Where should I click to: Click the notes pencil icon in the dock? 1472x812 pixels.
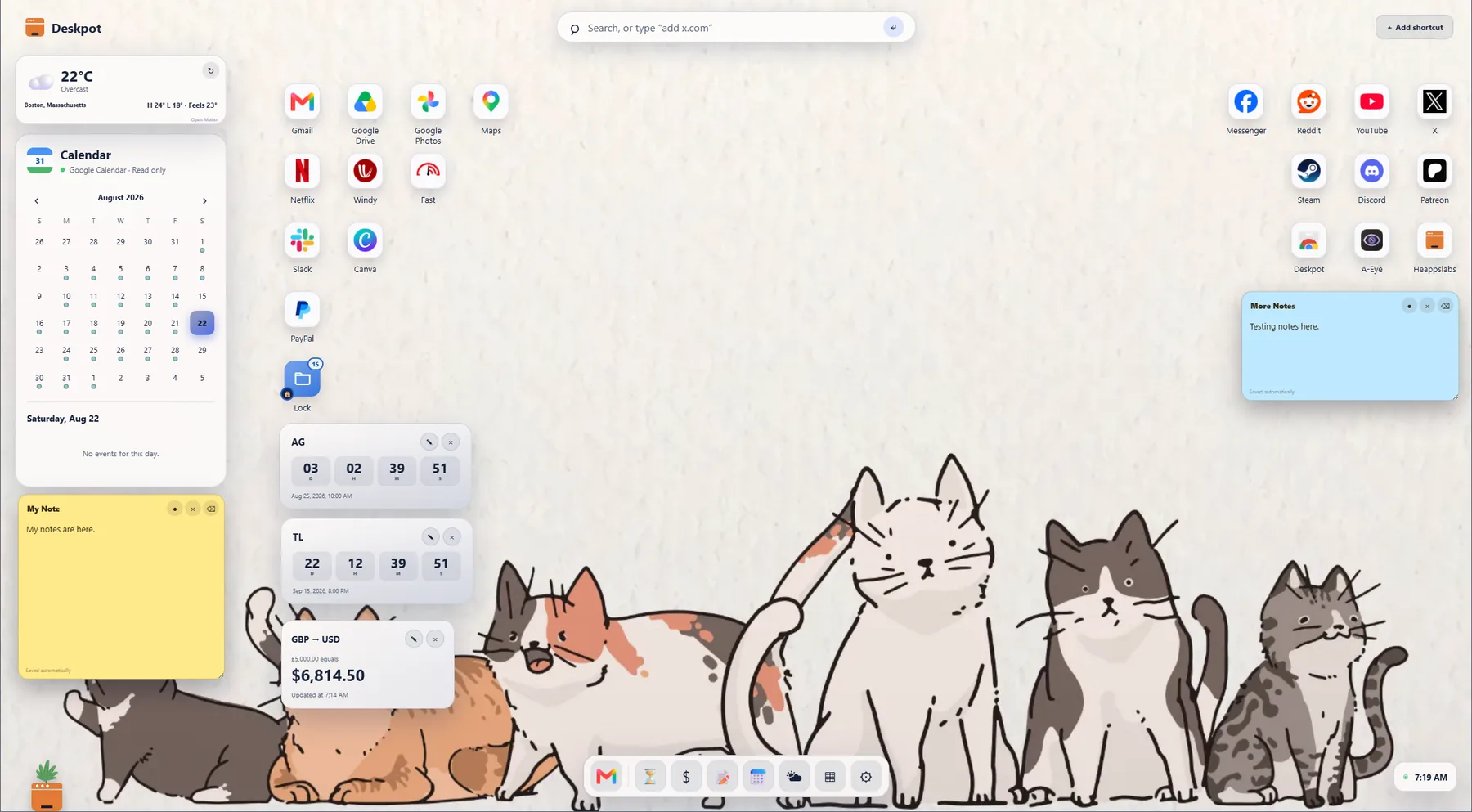tap(722, 777)
